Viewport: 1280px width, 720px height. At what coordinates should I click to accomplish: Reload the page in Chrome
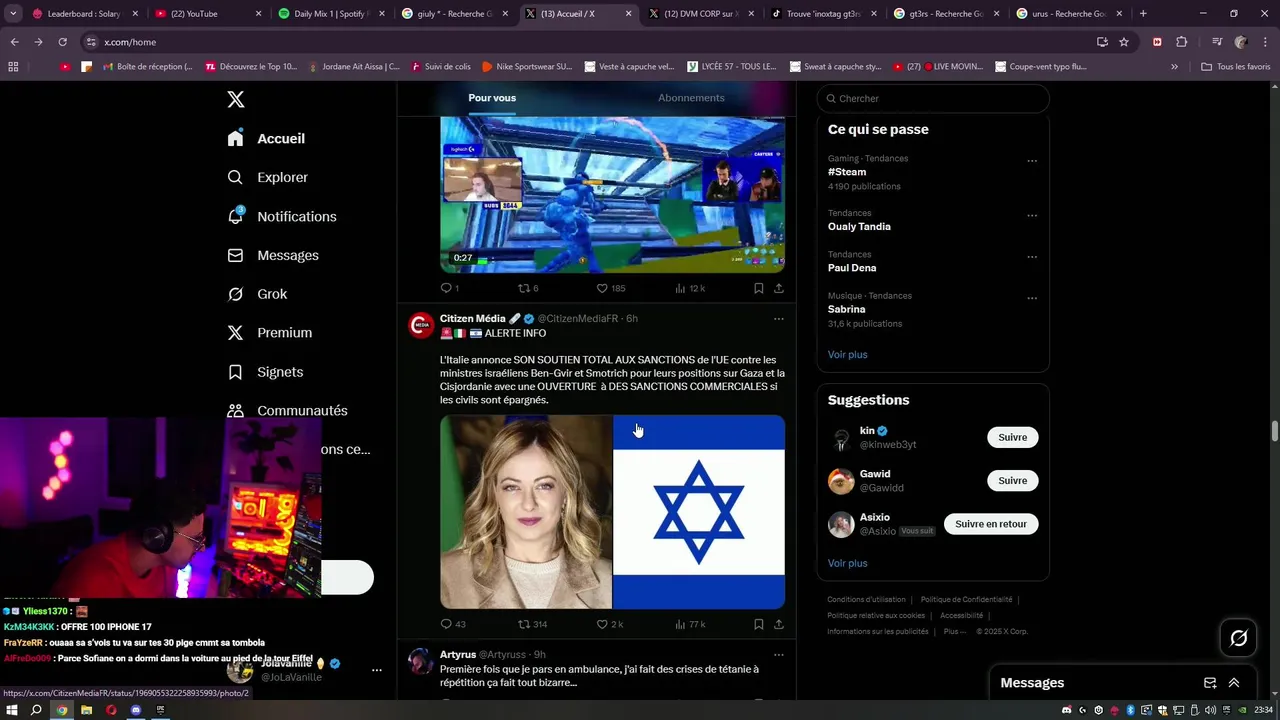(62, 42)
